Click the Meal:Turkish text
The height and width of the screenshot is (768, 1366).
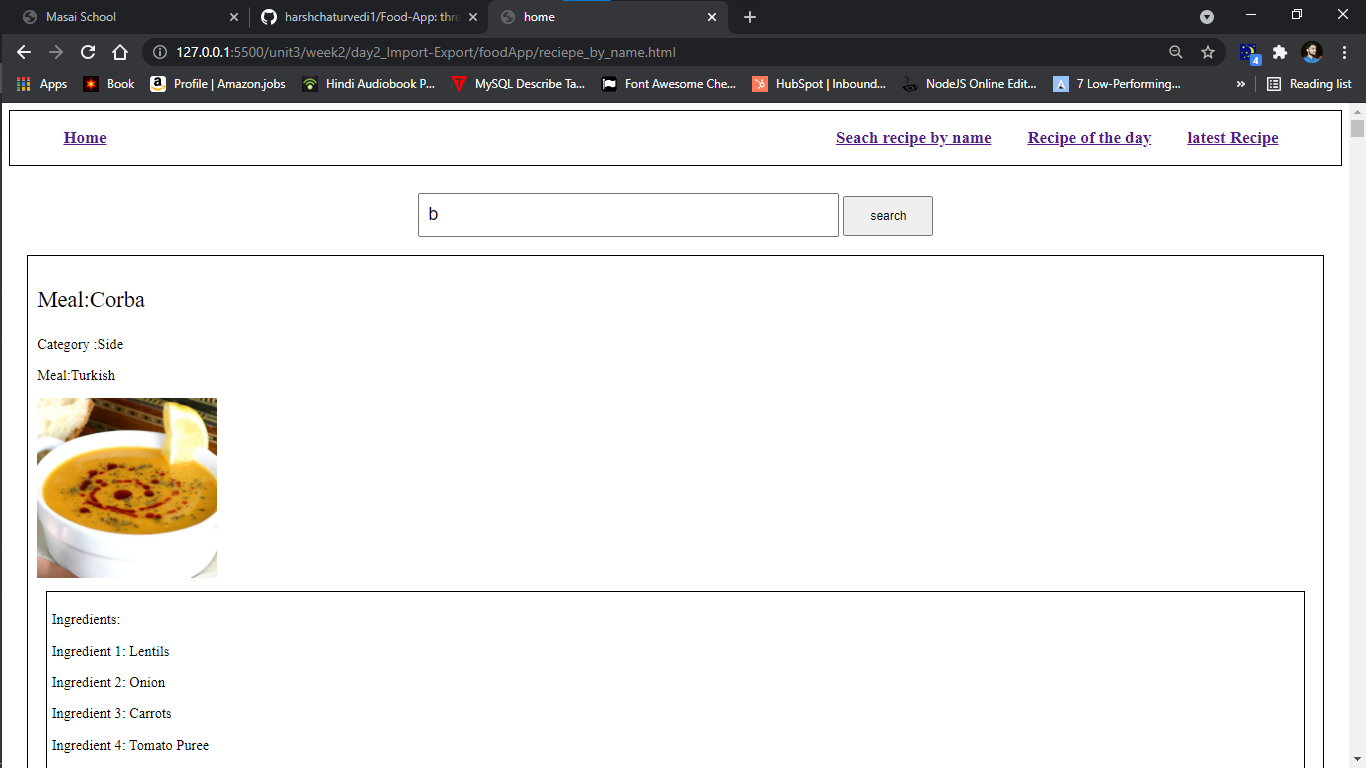[76, 376]
